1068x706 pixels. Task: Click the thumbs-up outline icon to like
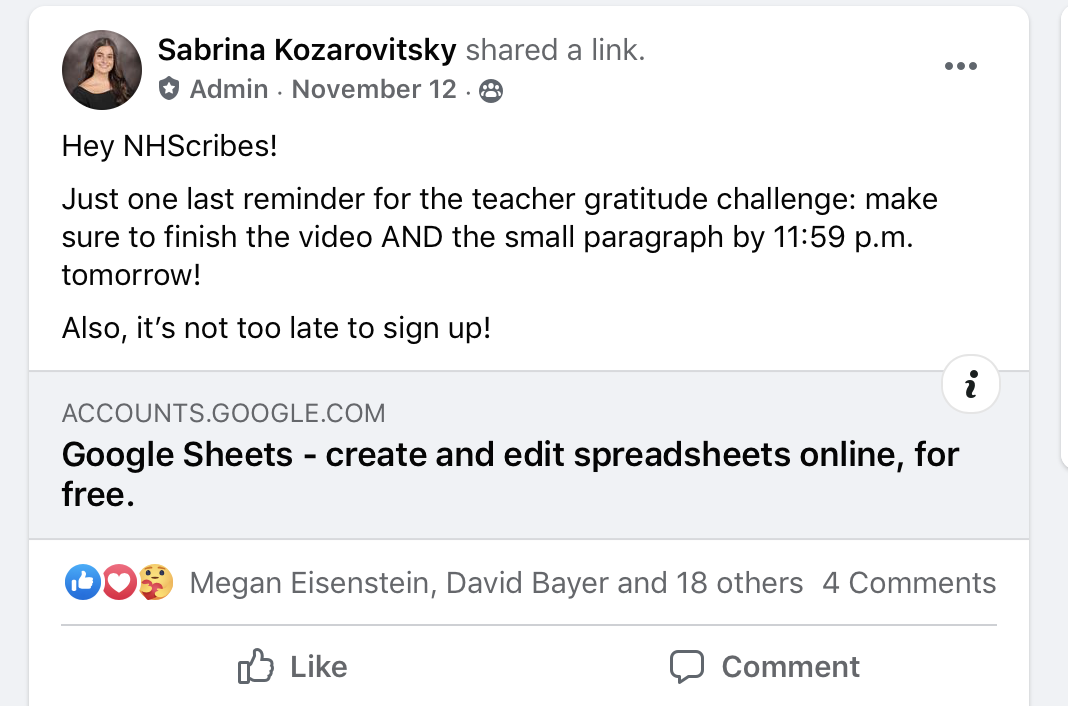[256, 666]
